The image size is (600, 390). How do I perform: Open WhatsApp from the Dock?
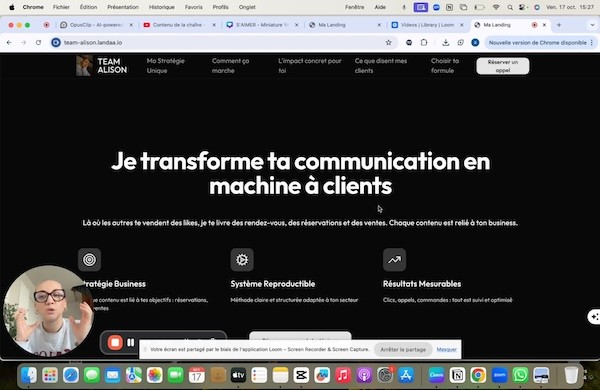coord(520,375)
